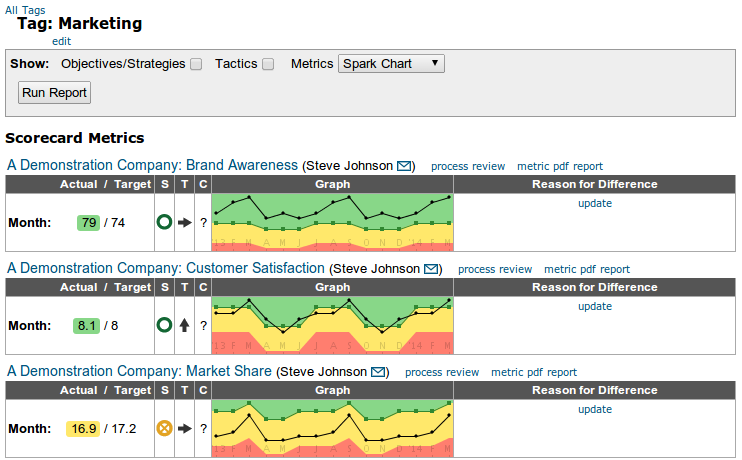Open Market Share metric pdf report

click(534, 372)
